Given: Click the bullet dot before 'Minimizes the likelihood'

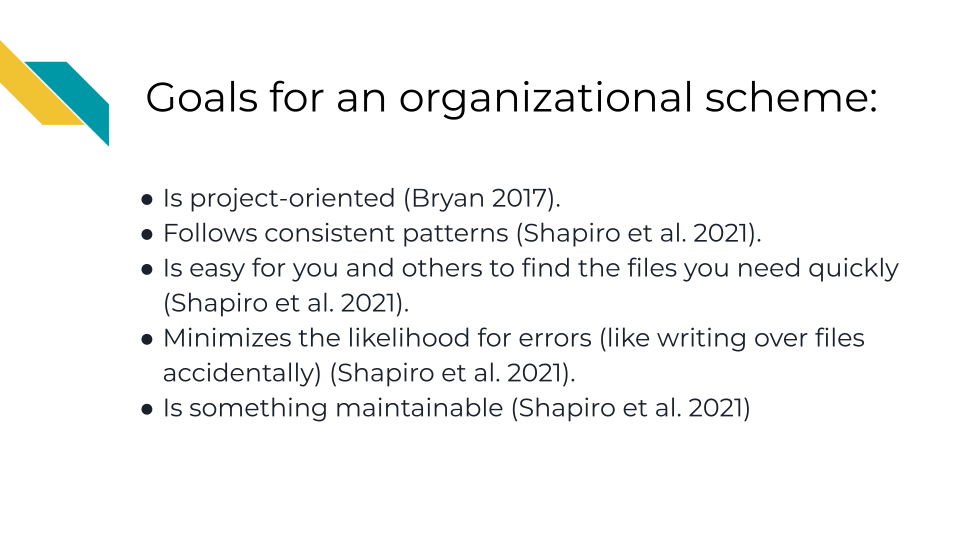Looking at the screenshot, I should (x=146, y=339).
